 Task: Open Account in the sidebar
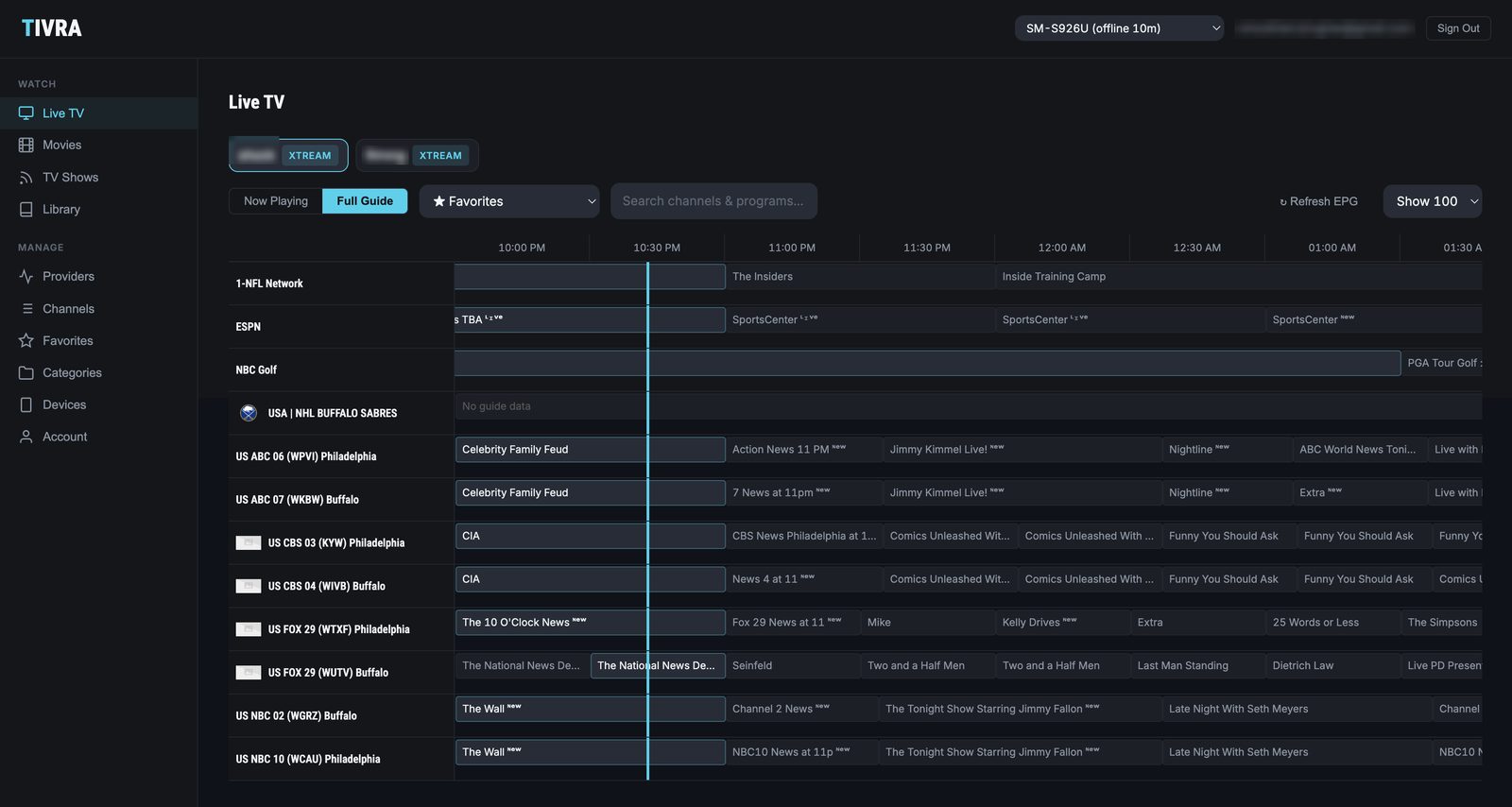tap(98, 437)
